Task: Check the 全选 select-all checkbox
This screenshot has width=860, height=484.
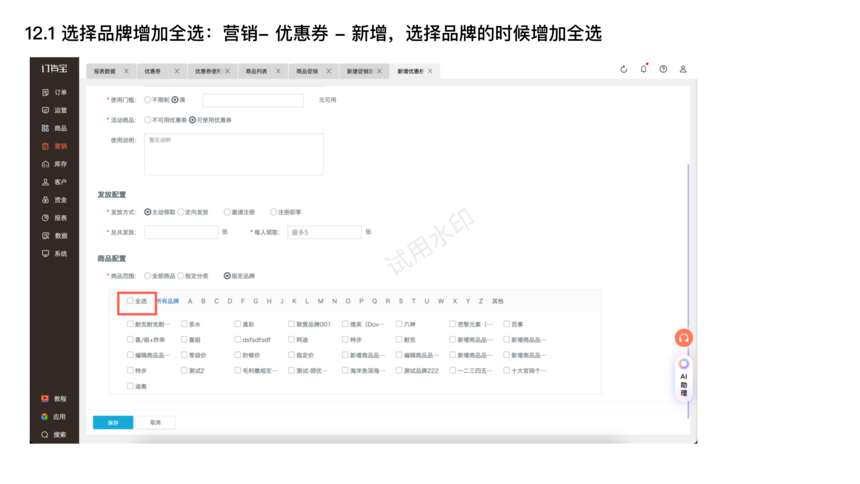Action: tap(130, 301)
